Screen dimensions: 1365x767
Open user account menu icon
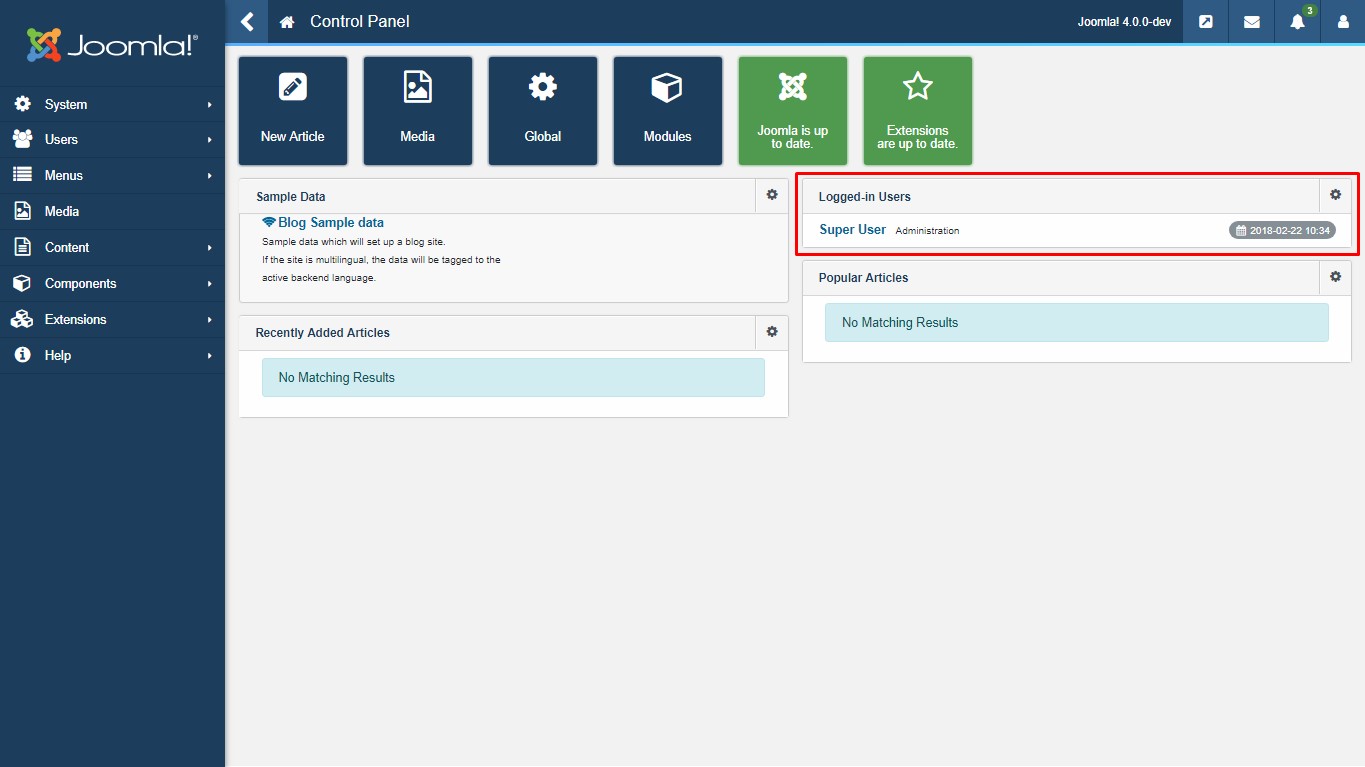click(1343, 21)
